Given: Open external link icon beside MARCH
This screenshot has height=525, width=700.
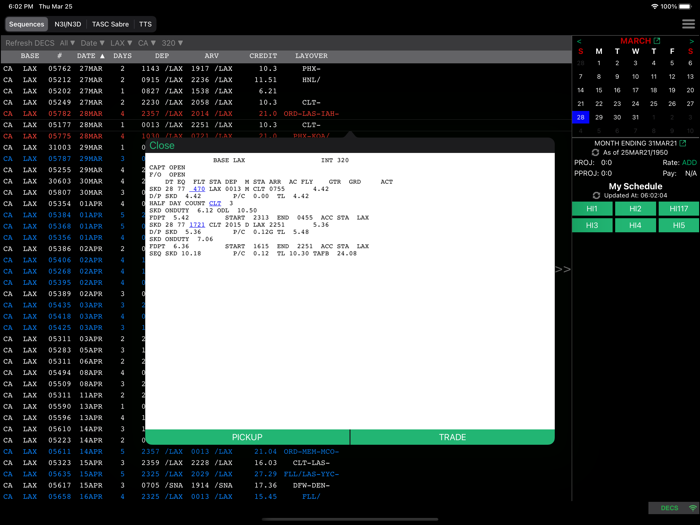Looking at the screenshot, I should (x=657, y=41).
